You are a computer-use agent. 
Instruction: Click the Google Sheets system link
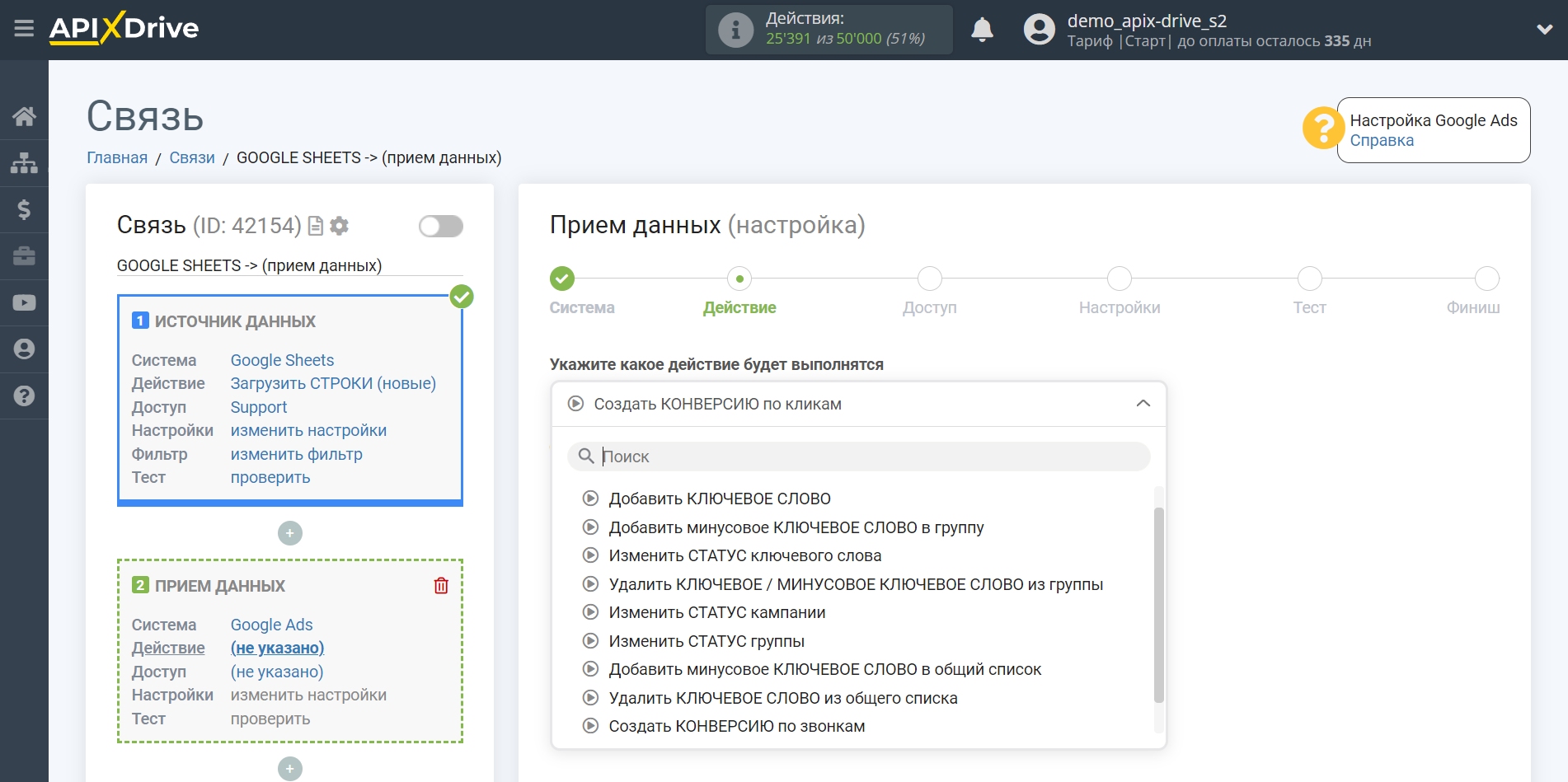click(x=282, y=360)
